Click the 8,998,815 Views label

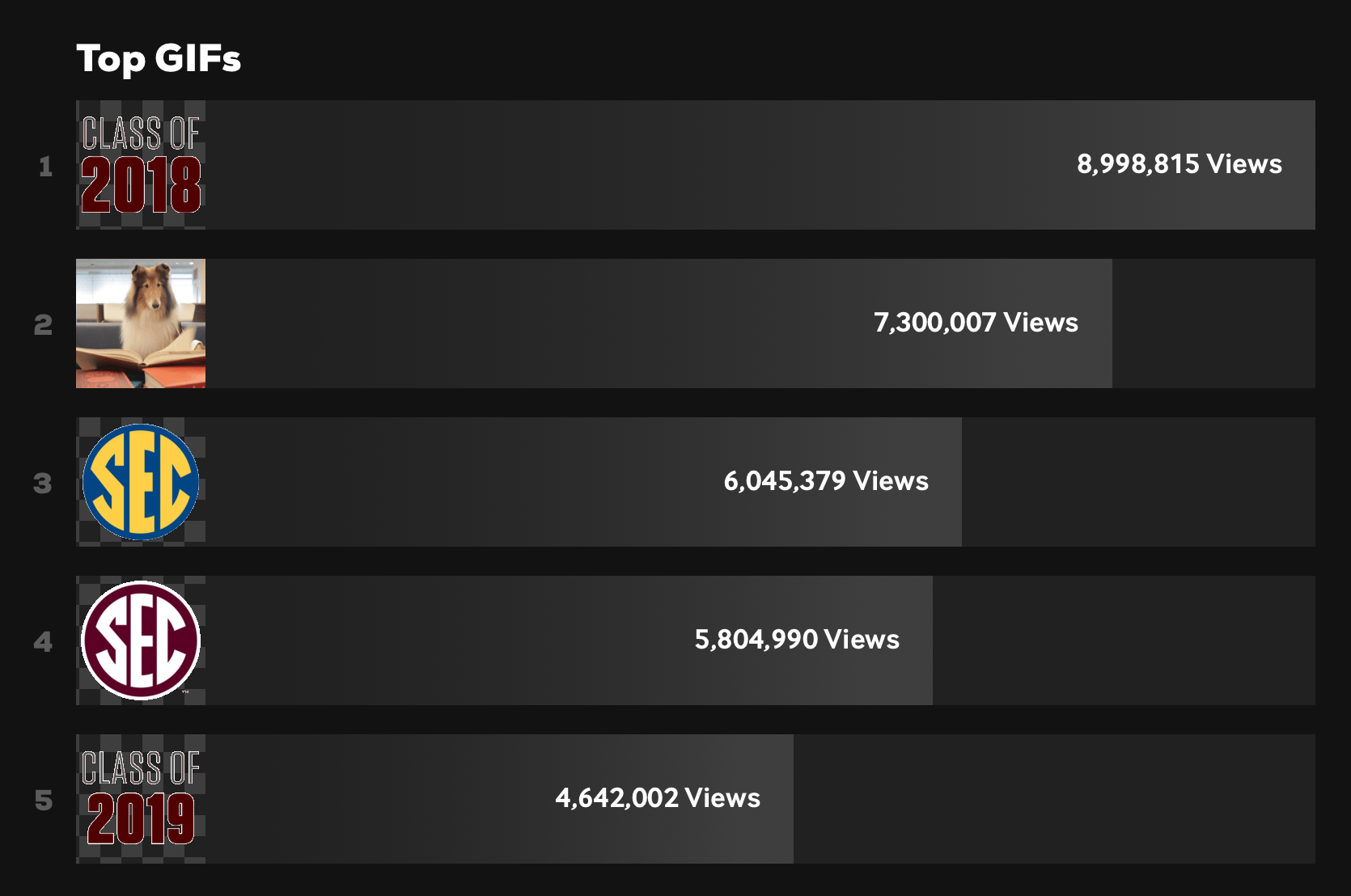[1179, 164]
